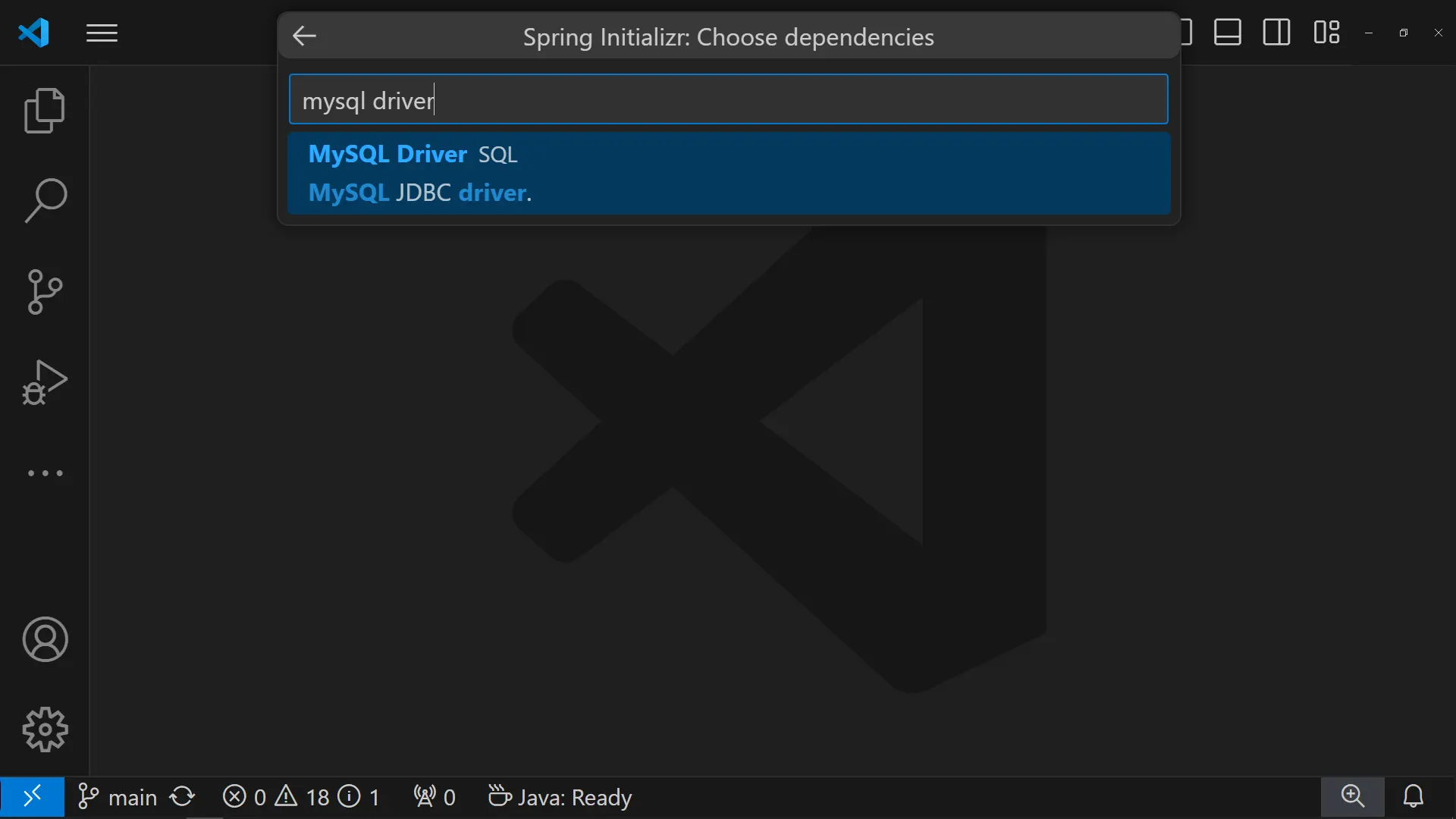
Task: Show additional views via ellipsis icon
Action: [x=45, y=473]
